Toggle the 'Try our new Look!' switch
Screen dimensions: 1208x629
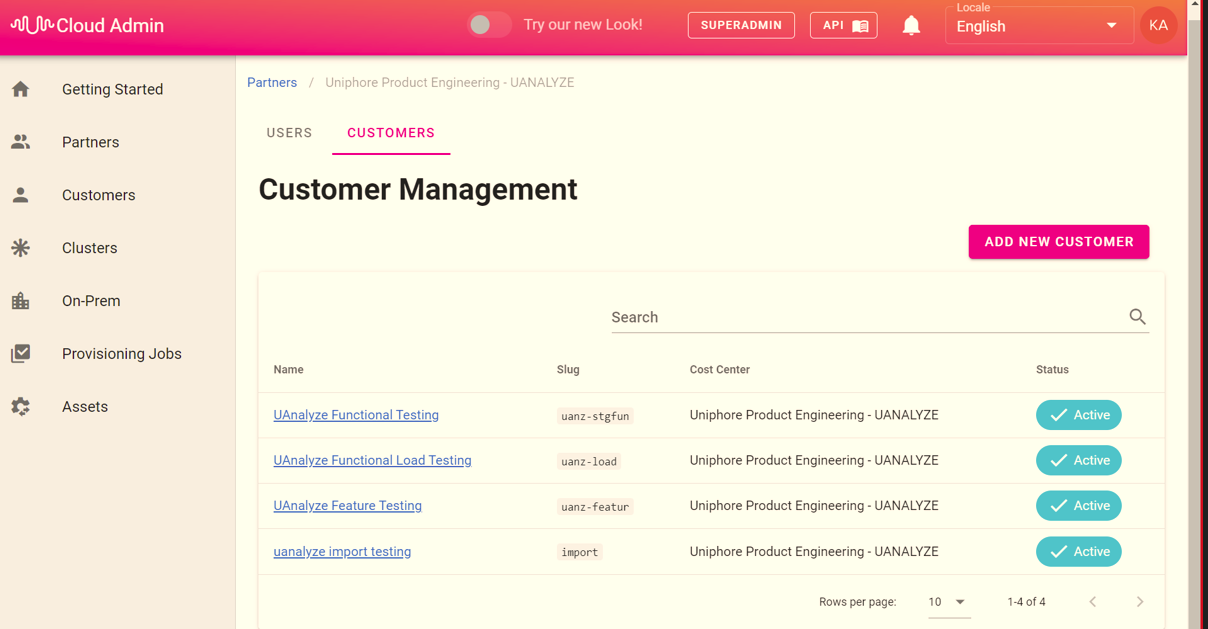(488, 25)
